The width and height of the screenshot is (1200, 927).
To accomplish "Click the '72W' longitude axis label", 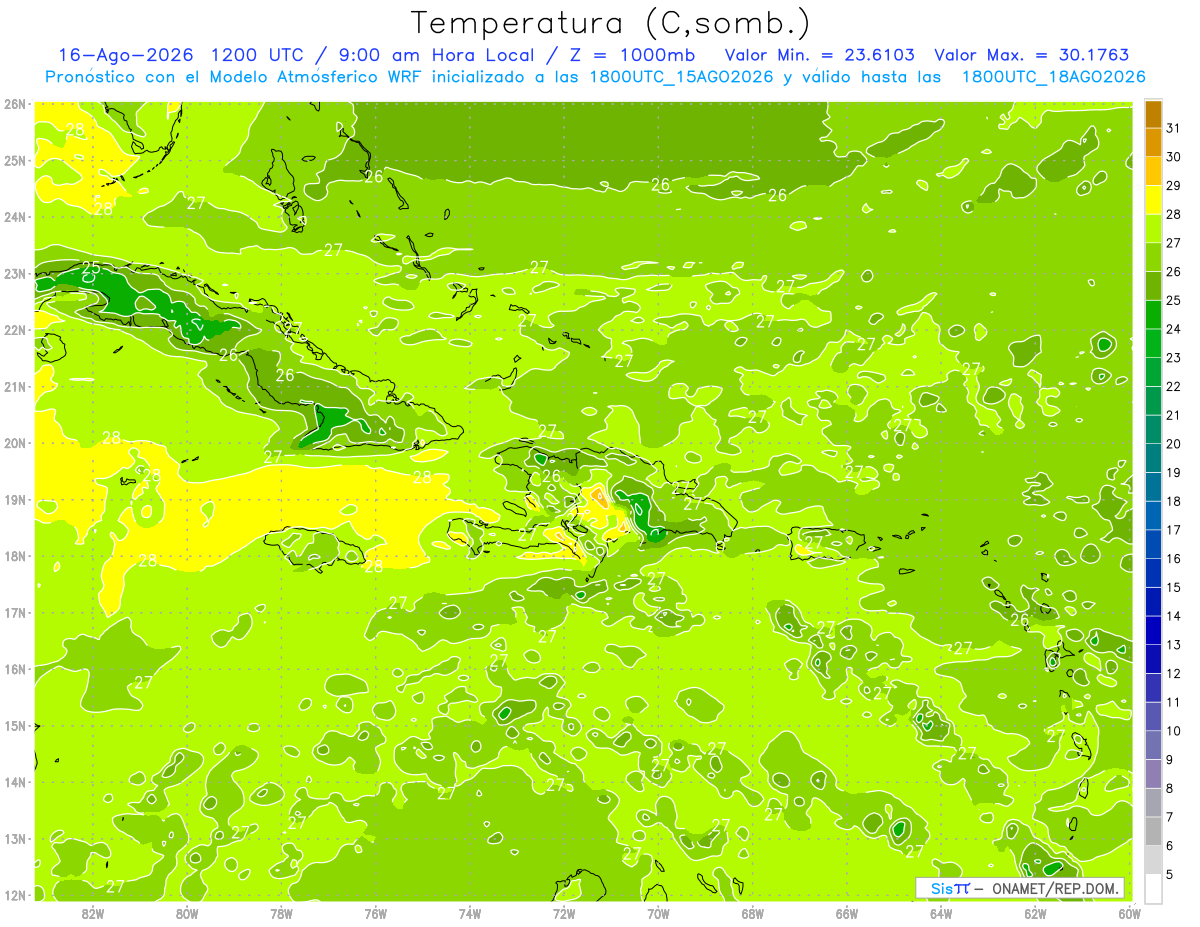I will [x=564, y=913].
